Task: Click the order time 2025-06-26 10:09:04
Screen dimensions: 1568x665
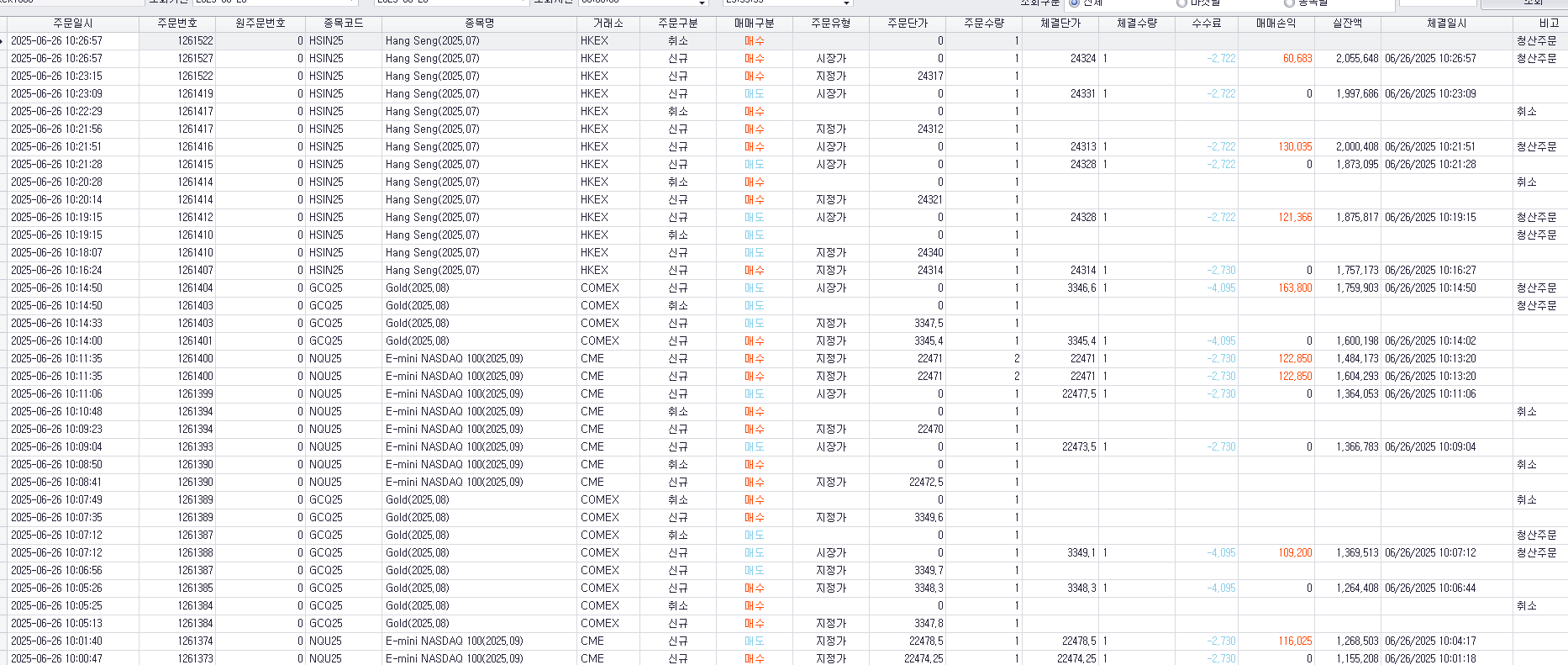Action: (x=57, y=447)
